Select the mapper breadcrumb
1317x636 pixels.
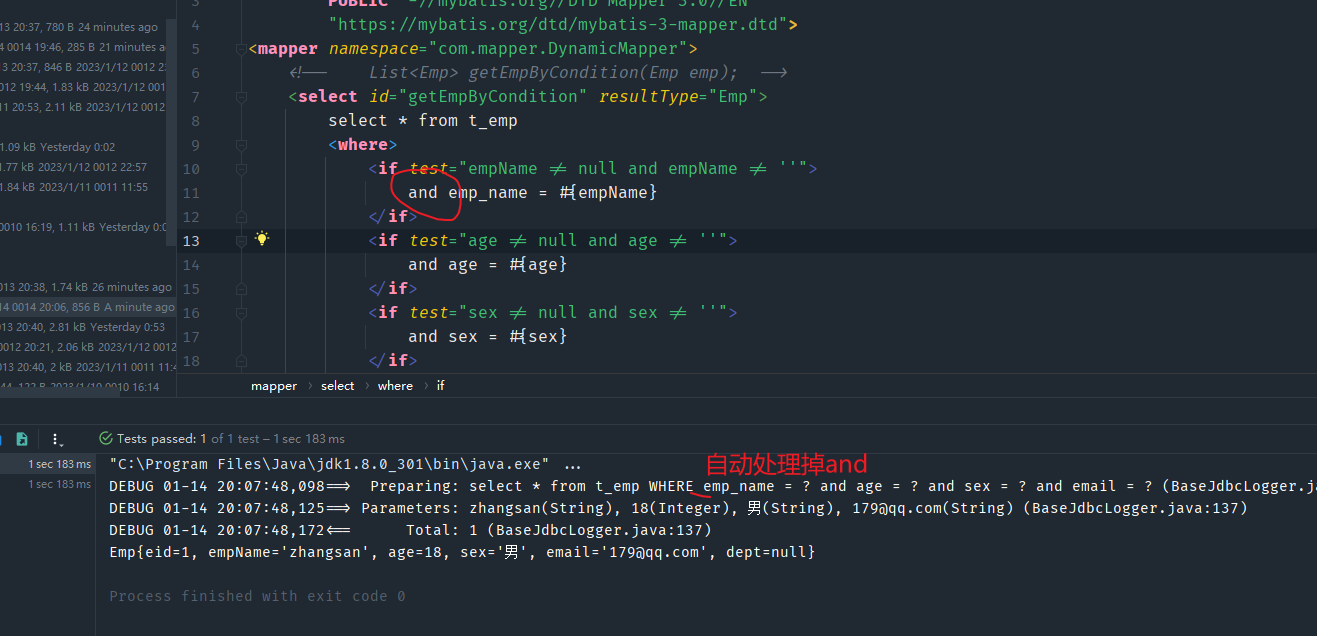click(x=273, y=386)
